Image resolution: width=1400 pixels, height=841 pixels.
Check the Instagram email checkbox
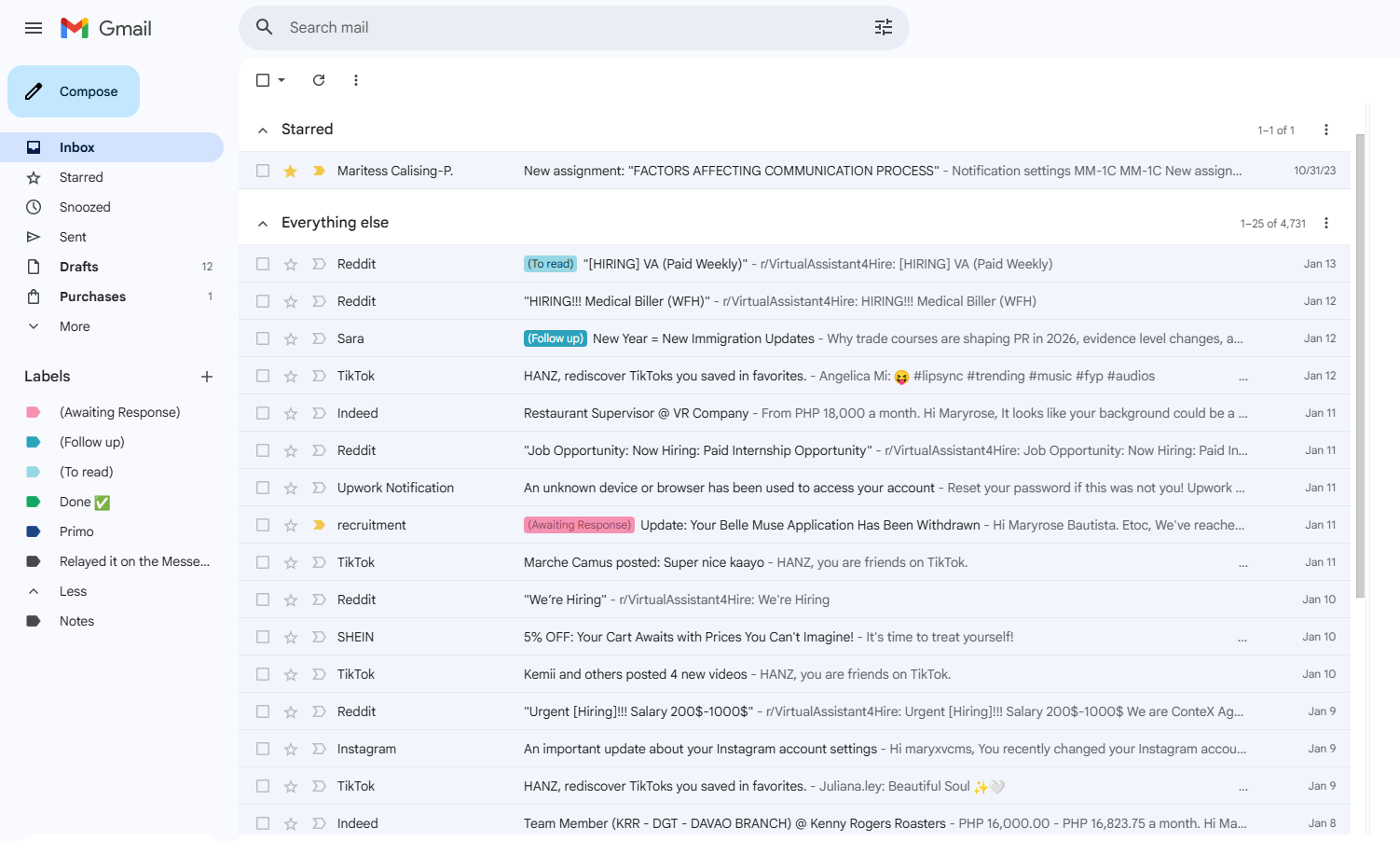[x=263, y=749]
